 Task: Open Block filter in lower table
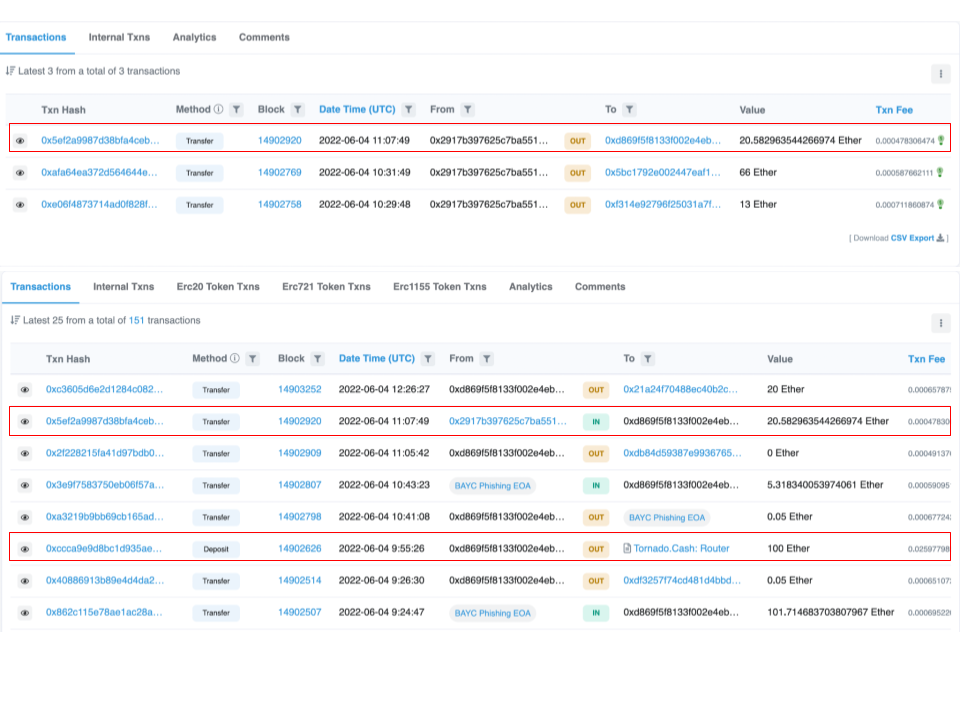(318, 359)
